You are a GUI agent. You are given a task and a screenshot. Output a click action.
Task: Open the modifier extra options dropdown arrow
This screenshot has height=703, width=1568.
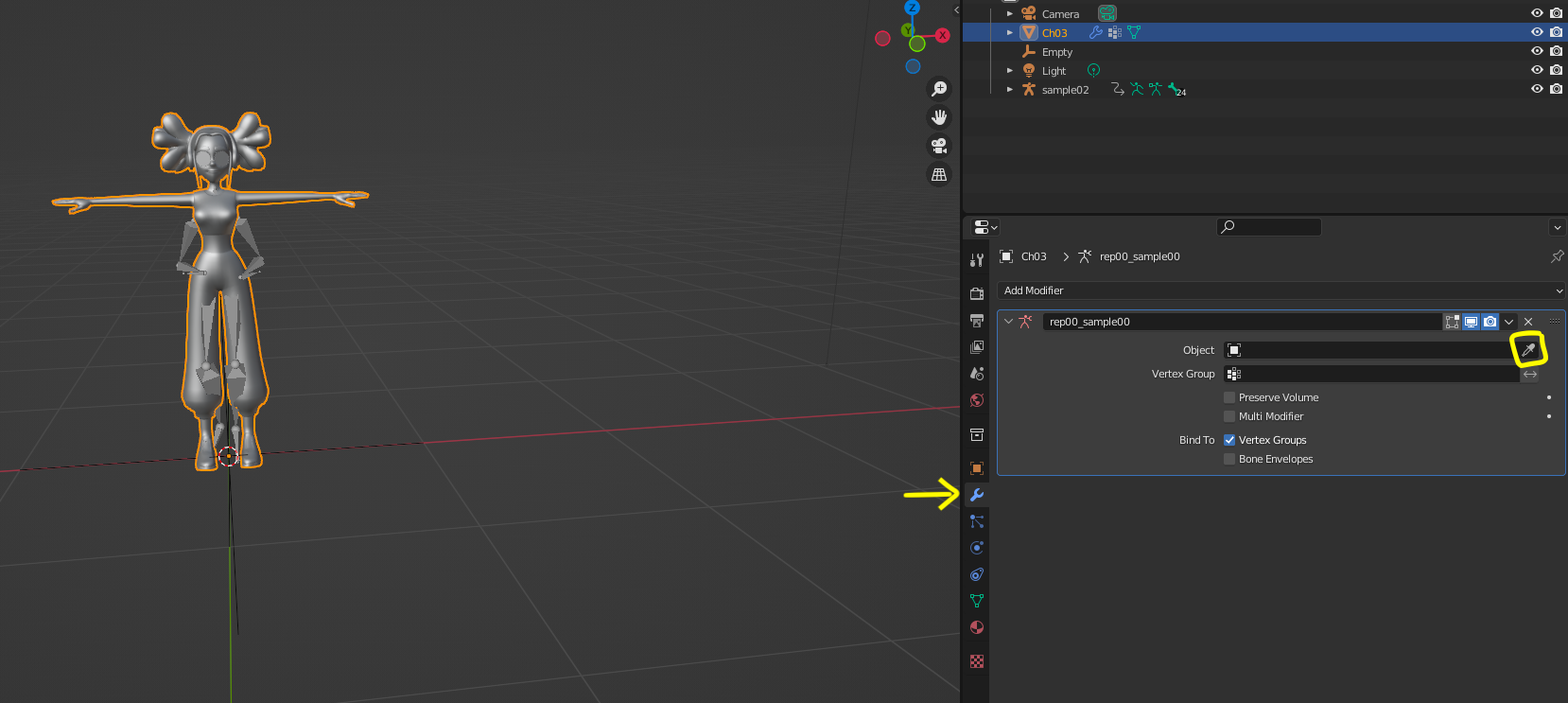pyautogui.click(x=1509, y=322)
